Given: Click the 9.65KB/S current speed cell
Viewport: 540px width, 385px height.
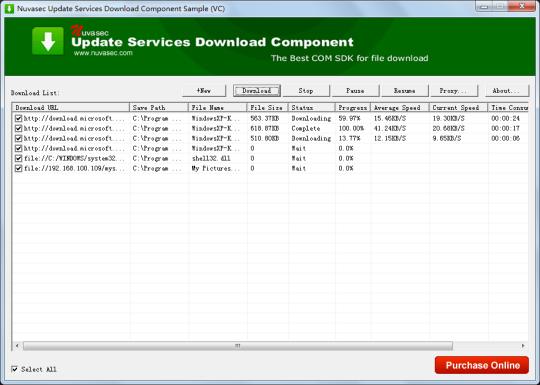Looking at the screenshot, I should pyautogui.click(x=447, y=138).
